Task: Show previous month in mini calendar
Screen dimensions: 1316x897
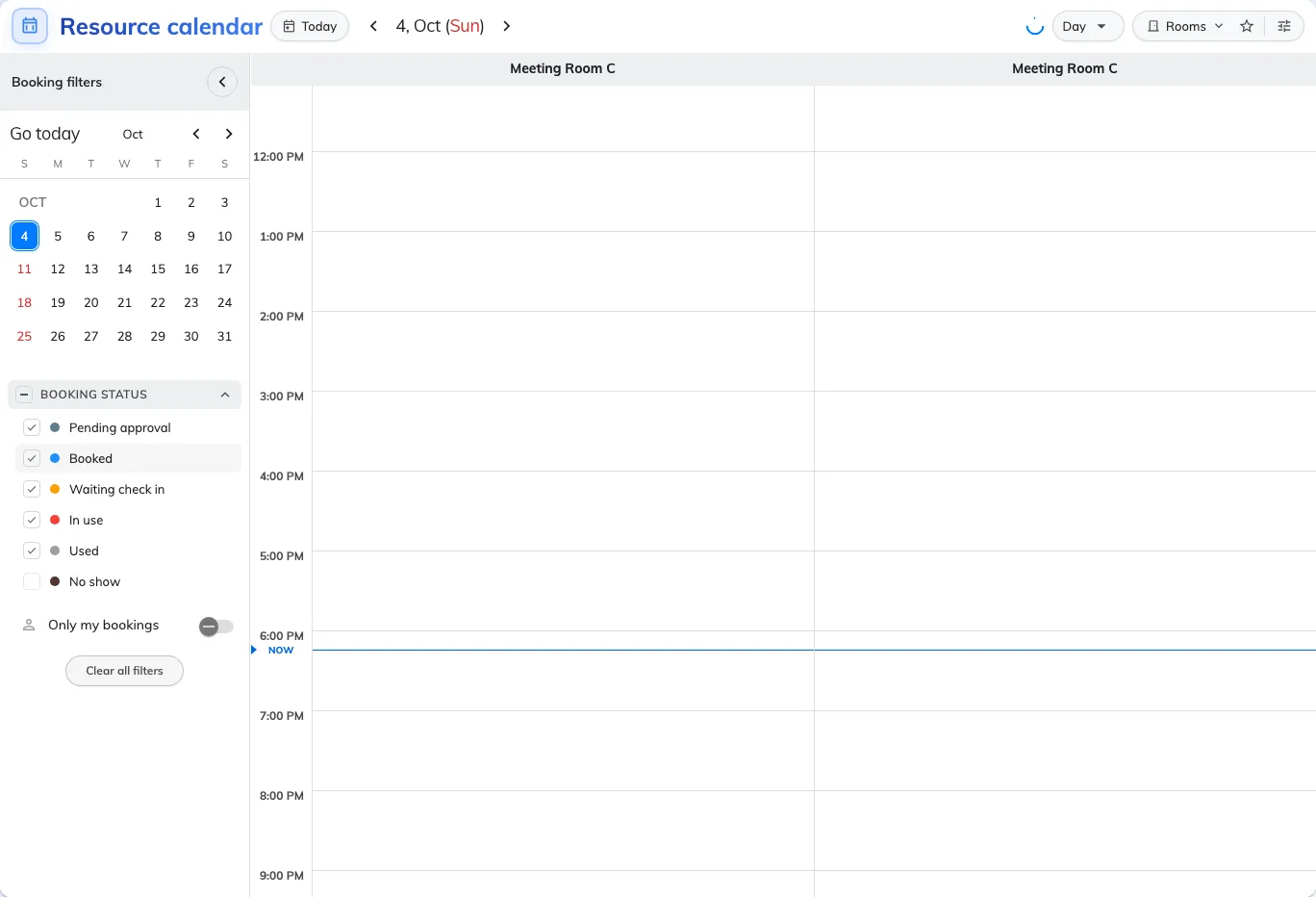Action: coord(196,134)
